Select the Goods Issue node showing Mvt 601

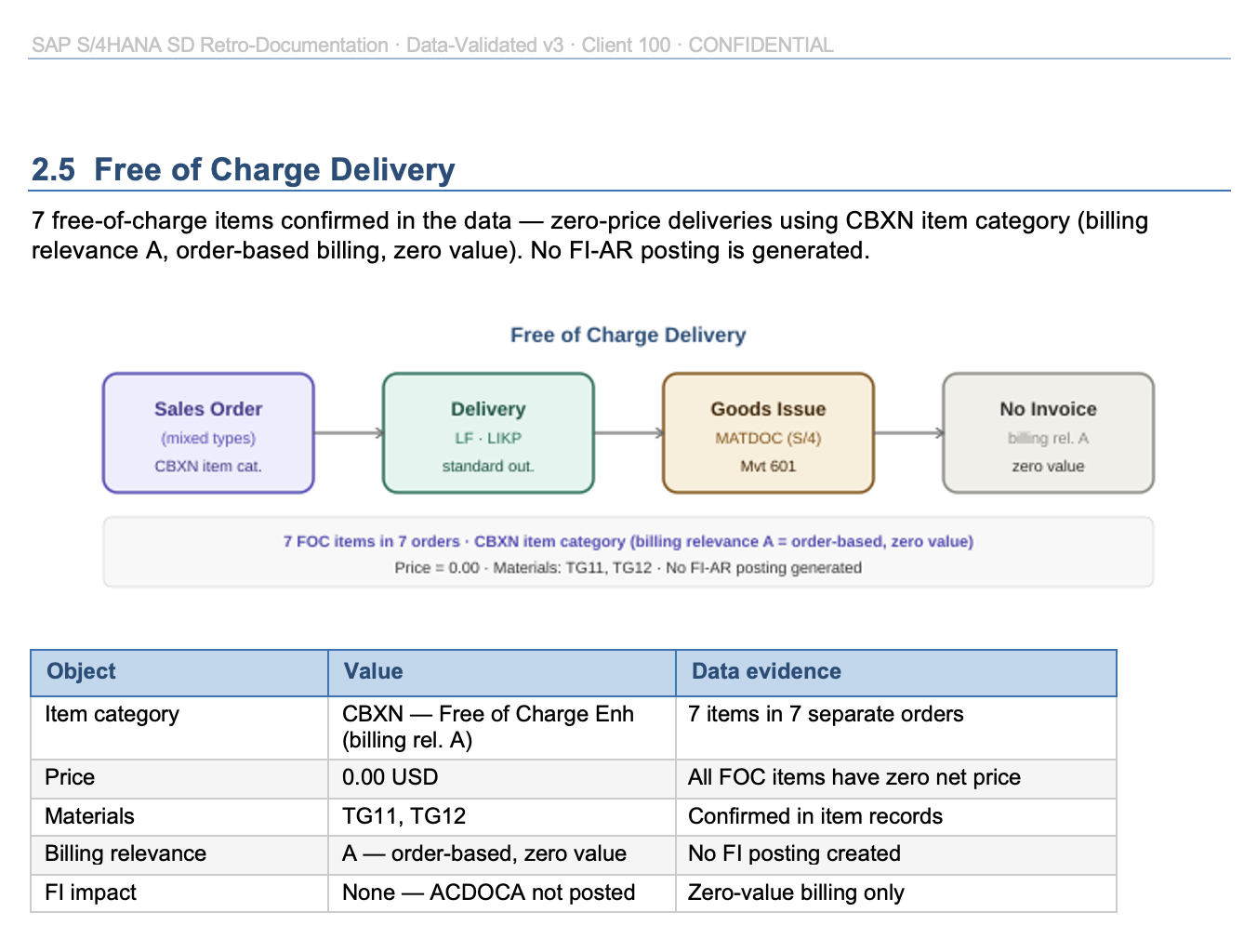click(767, 431)
